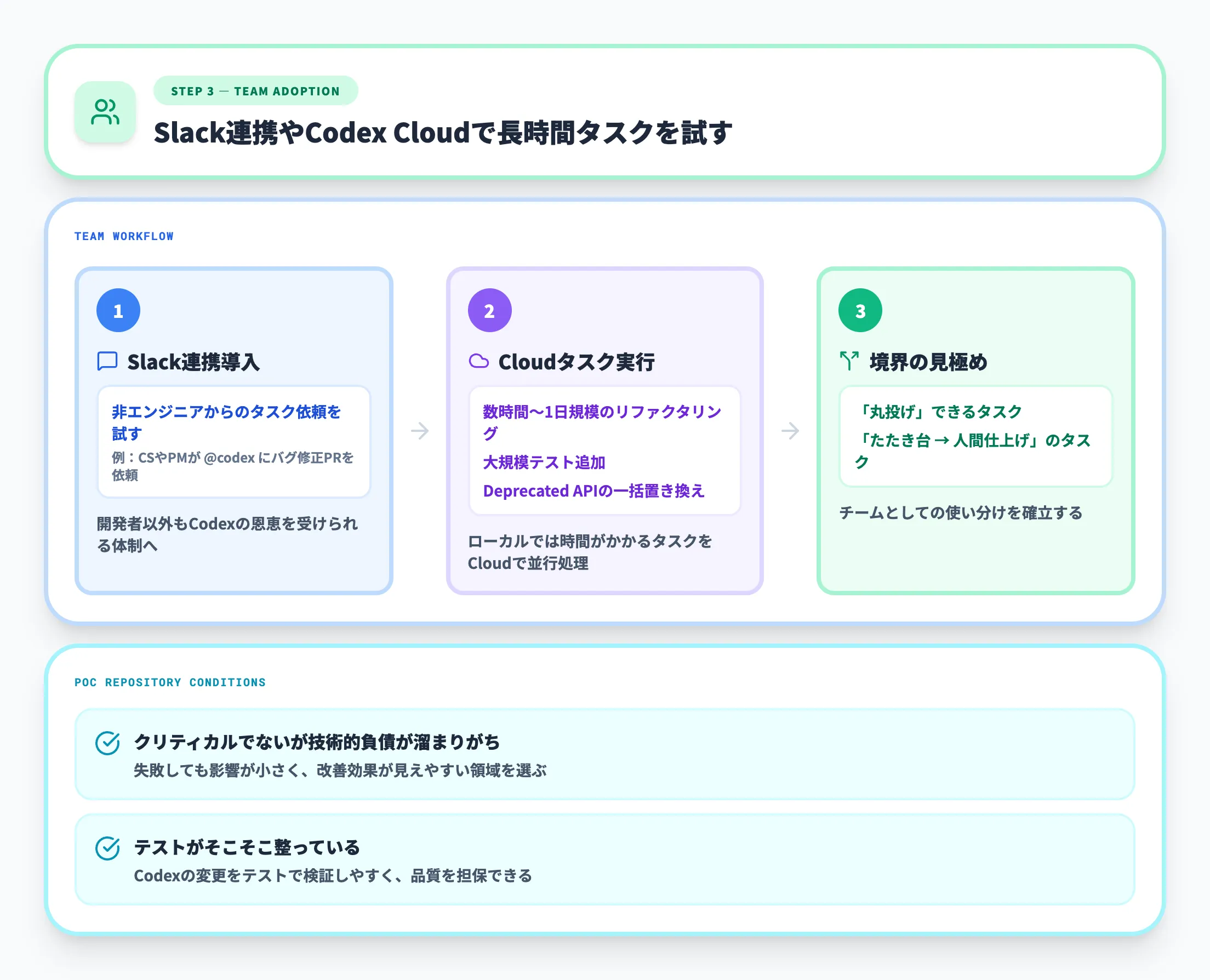Image resolution: width=1210 pixels, height=980 pixels.
Task: Expand the TEAM WORKFLOW section header
Action: pyautogui.click(x=124, y=237)
